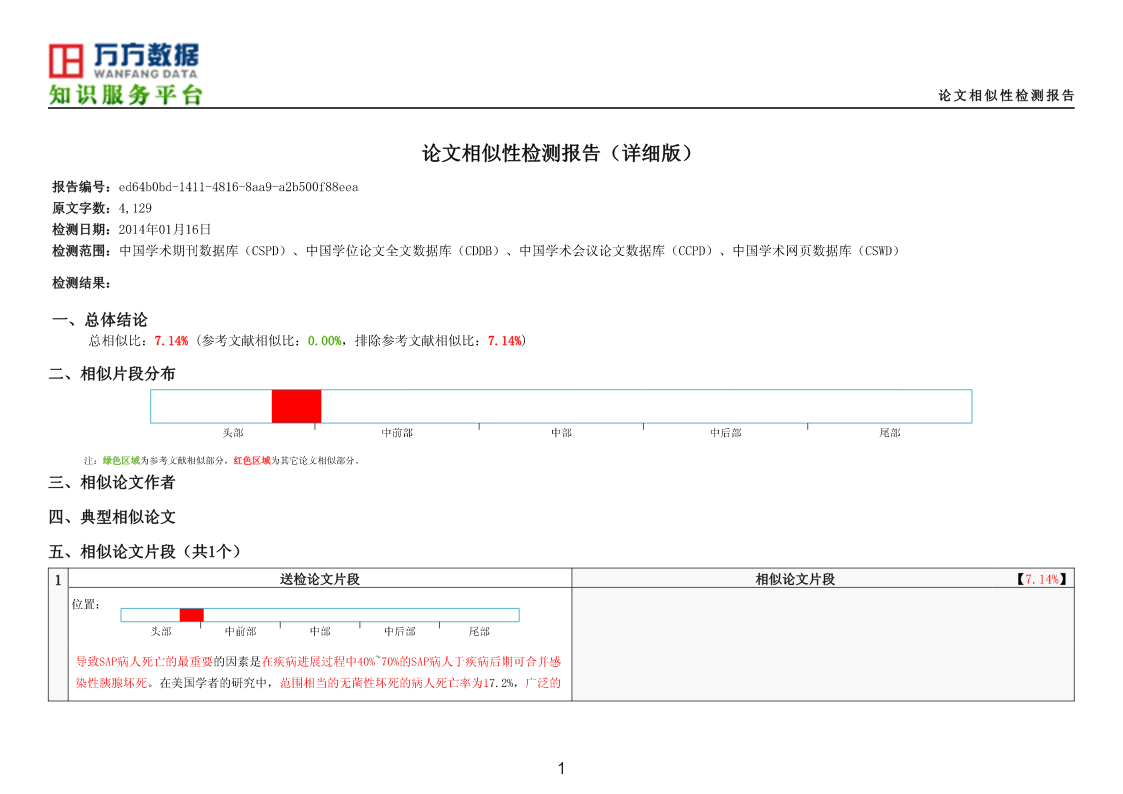Click the 检测结果 label

coord(81,284)
